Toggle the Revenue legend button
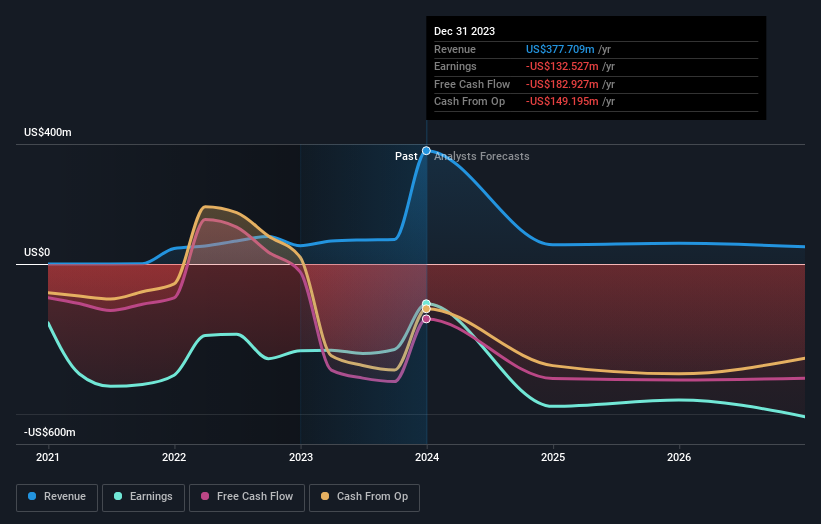821x524 pixels. point(57,497)
